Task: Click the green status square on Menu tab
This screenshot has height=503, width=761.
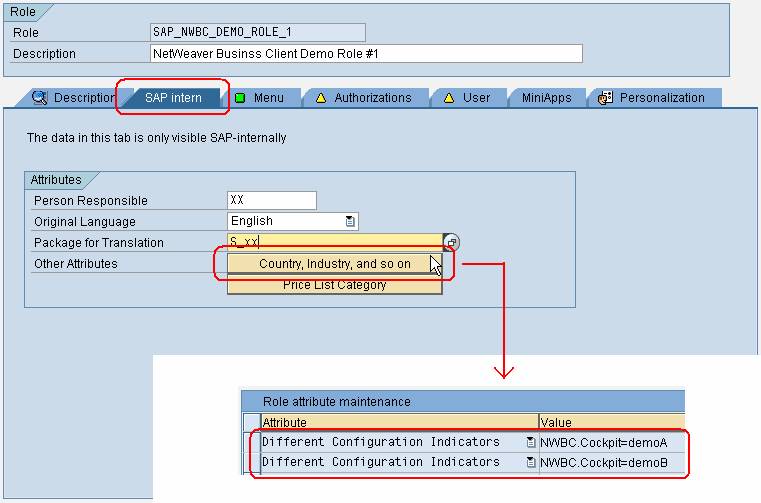Action: pyautogui.click(x=240, y=98)
